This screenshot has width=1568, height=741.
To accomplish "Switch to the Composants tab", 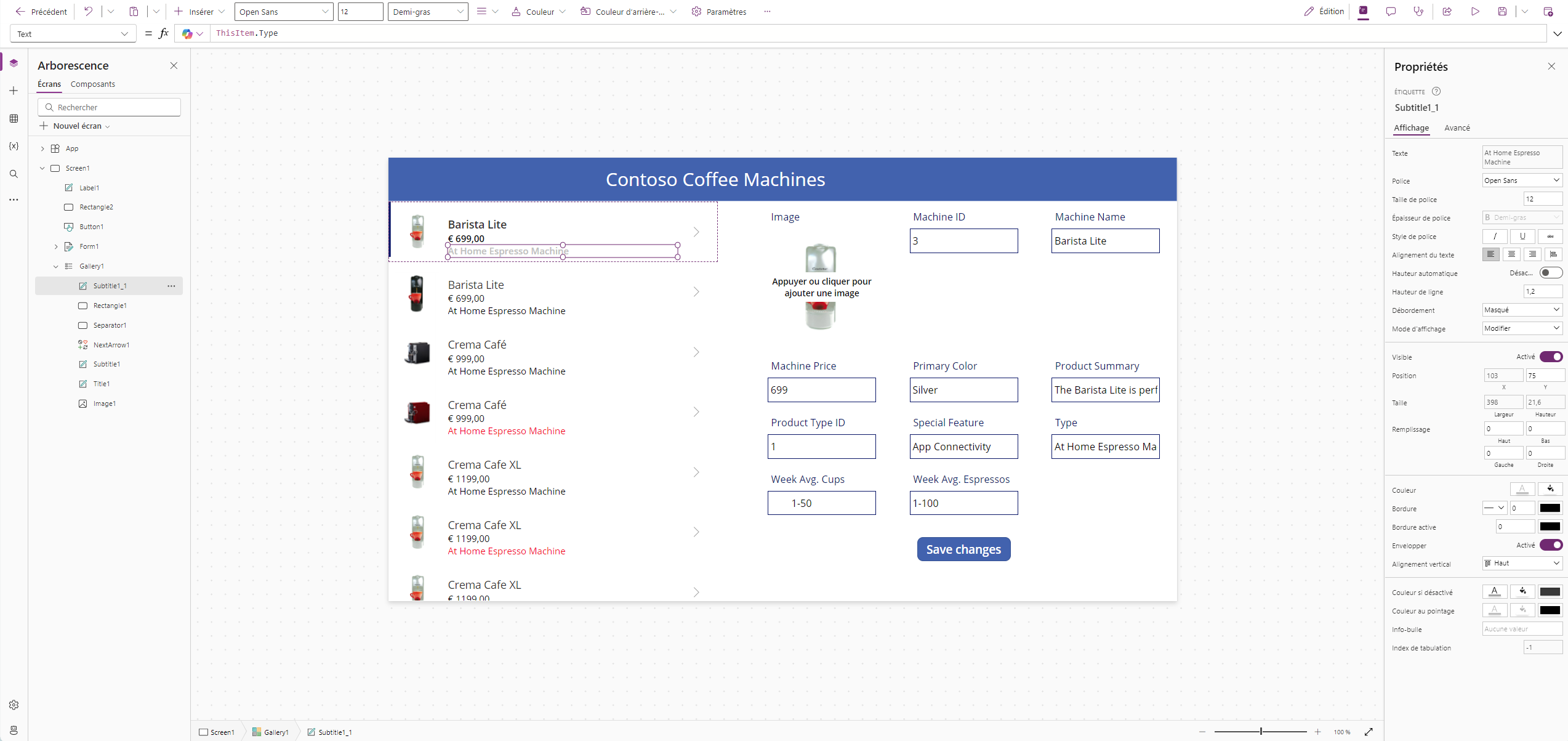I will (93, 84).
